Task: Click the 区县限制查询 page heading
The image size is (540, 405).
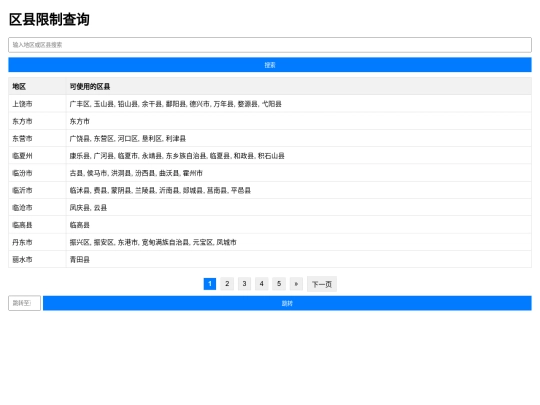Action: (x=49, y=19)
